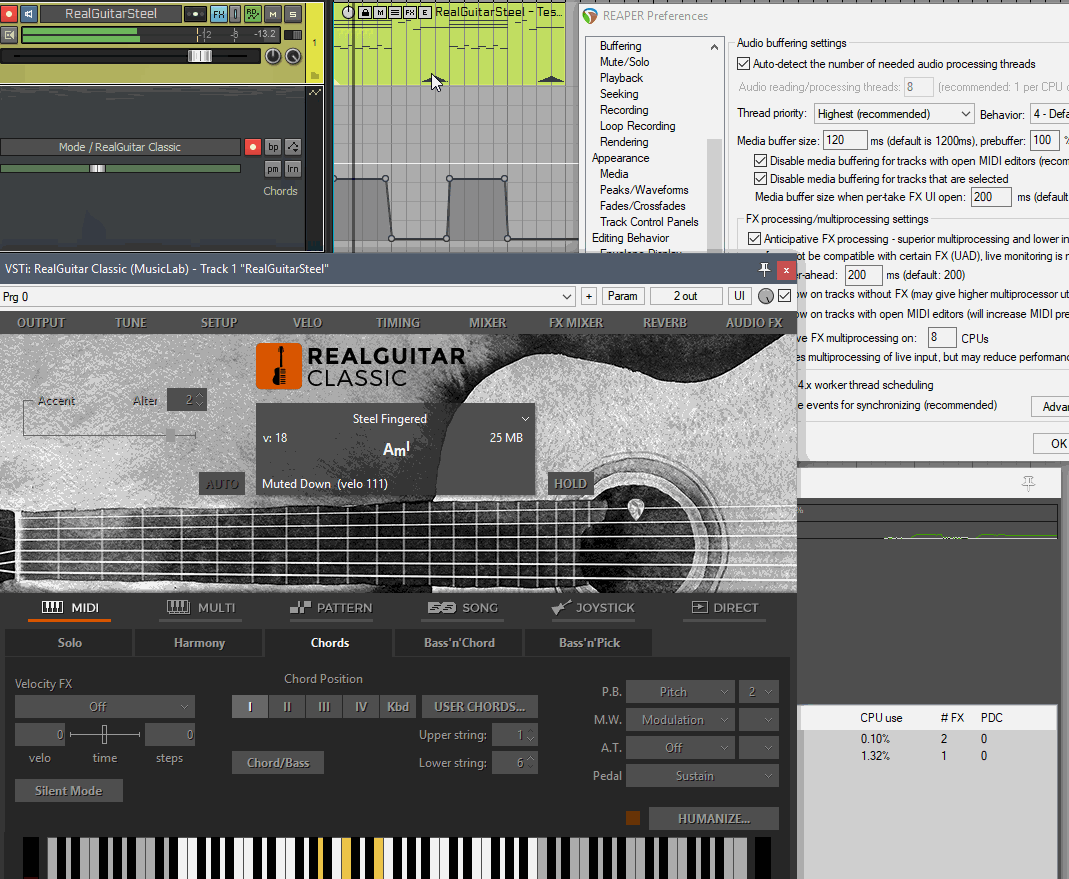The width and height of the screenshot is (1069, 879).
Task: Toggle Silent Mode
Action: point(69,791)
